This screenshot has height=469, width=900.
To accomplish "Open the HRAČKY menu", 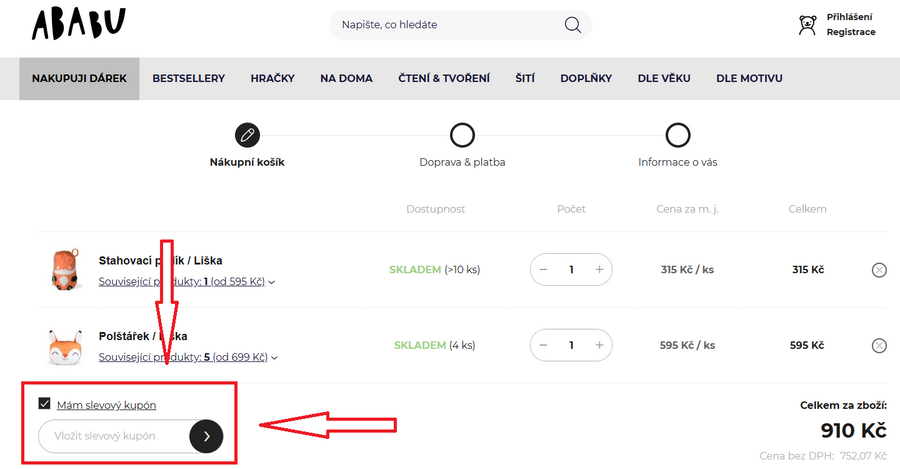I will 272,79.
